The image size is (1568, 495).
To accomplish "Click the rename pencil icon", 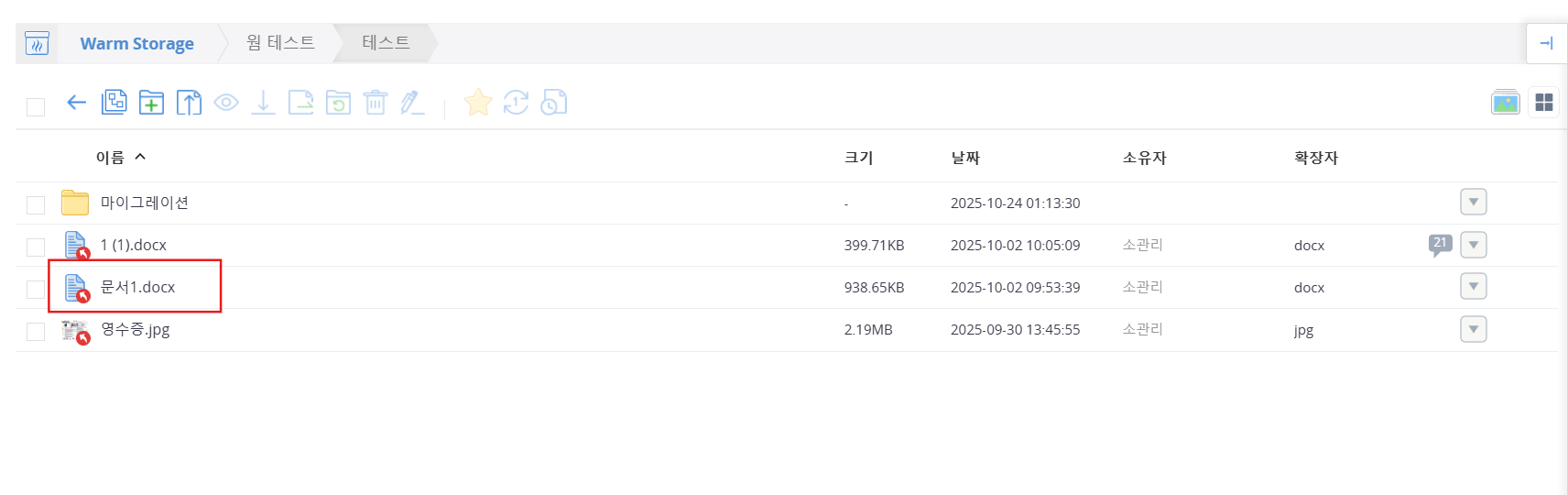I will [x=412, y=103].
